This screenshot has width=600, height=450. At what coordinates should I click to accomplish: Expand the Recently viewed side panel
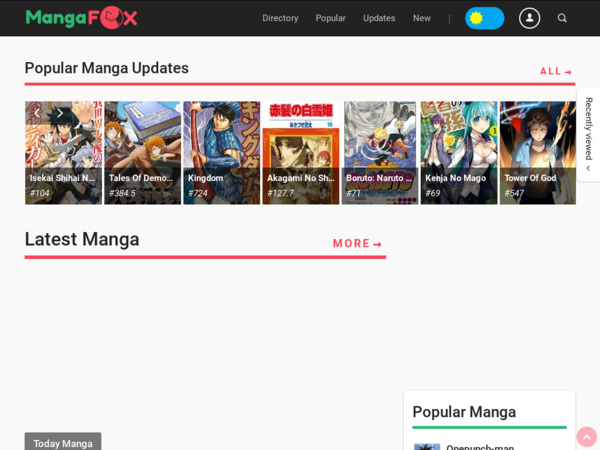tap(588, 134)
